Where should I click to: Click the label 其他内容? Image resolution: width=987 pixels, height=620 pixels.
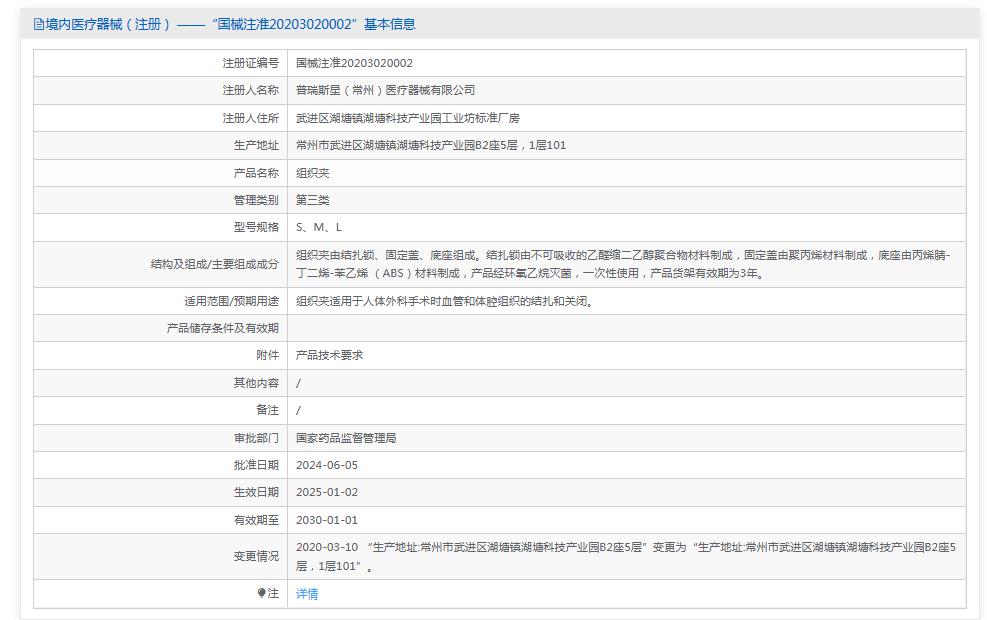256,383
